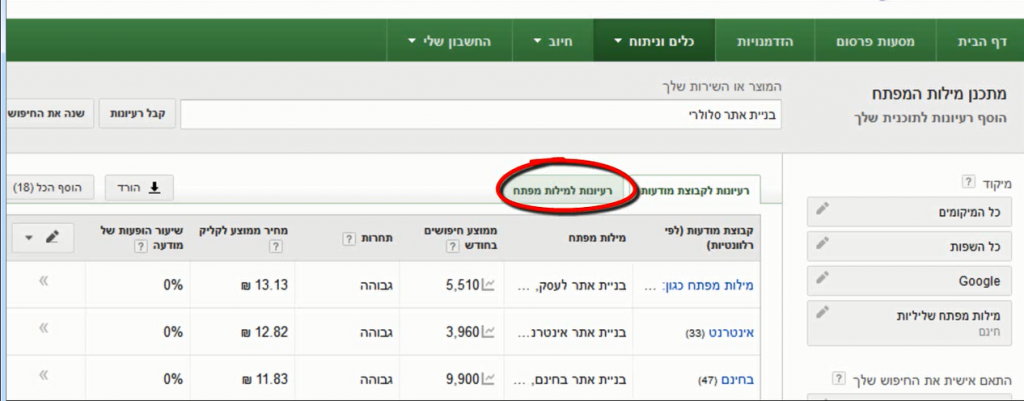This screenshot has height=401, width=1024.
Task: Click the search field containing בניית אתר סלולרי
Action: tap(481, 114)
